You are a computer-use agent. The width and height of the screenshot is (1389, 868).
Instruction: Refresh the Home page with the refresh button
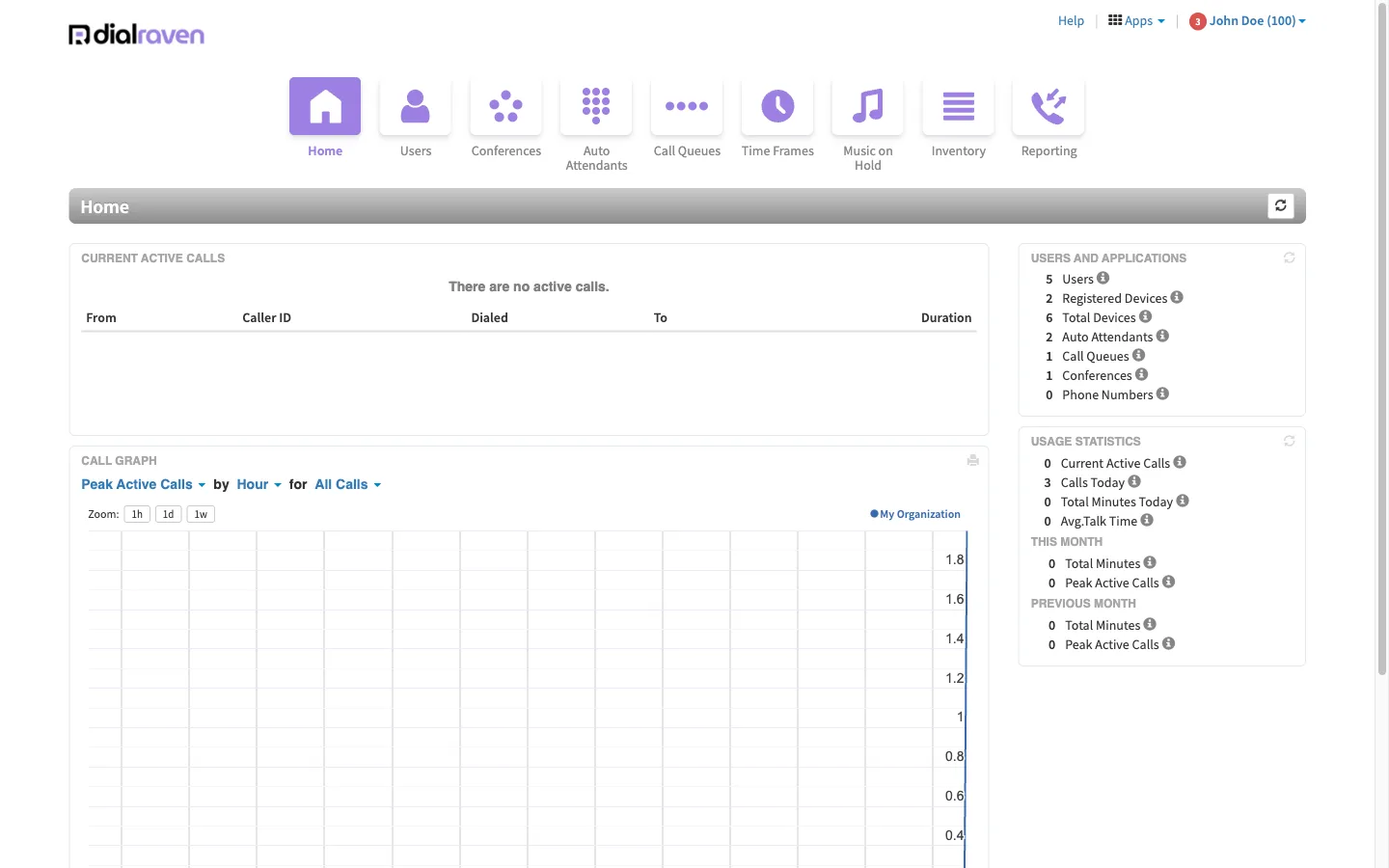(1281, 205)
